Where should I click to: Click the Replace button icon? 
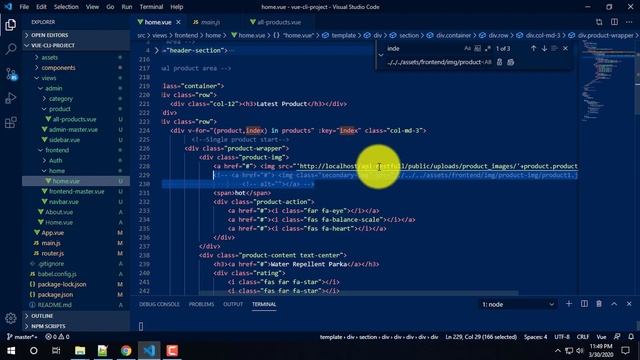499,62
